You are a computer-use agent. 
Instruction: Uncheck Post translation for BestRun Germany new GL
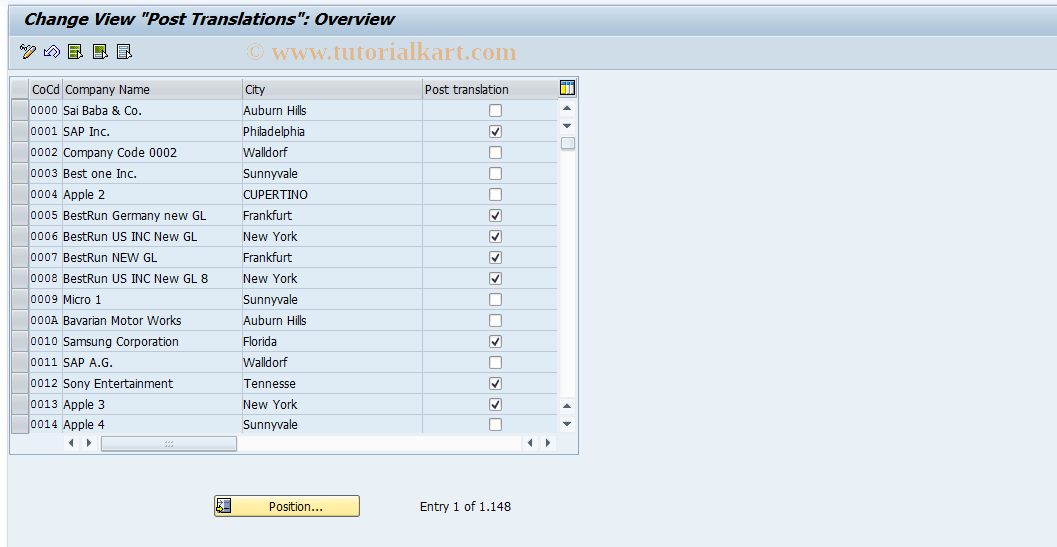coord(495,215)
